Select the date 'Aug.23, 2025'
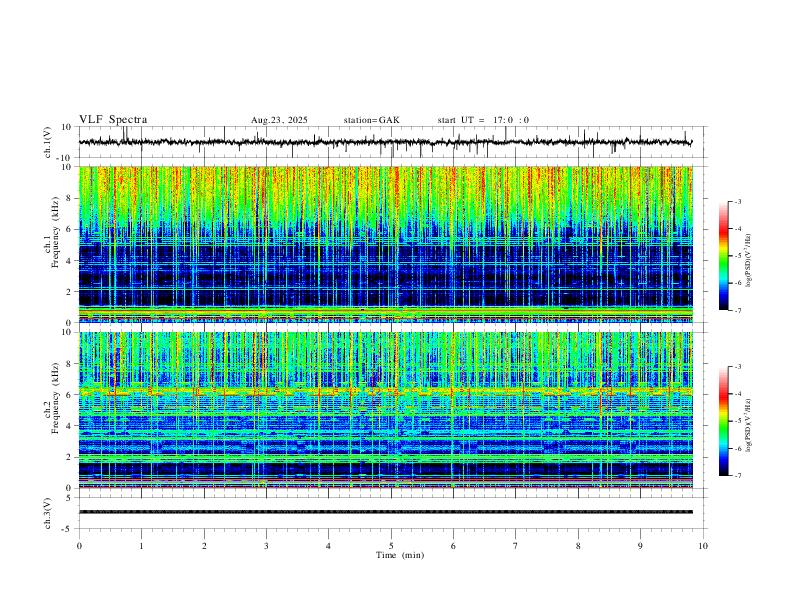Image resolution: width=792 pixels, height=612 pixels. coord(279,120)
